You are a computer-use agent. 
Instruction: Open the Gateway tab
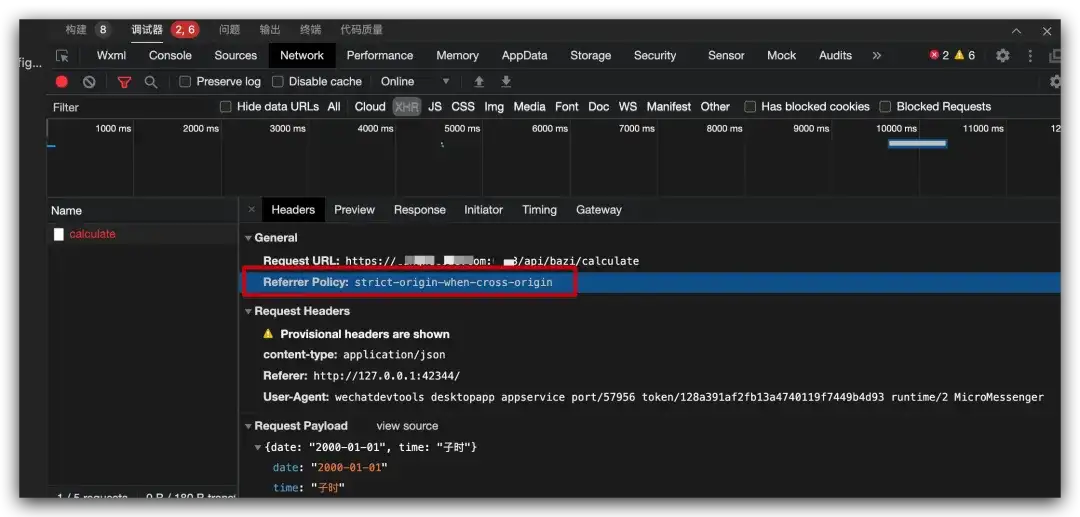[x=599, y=210]
